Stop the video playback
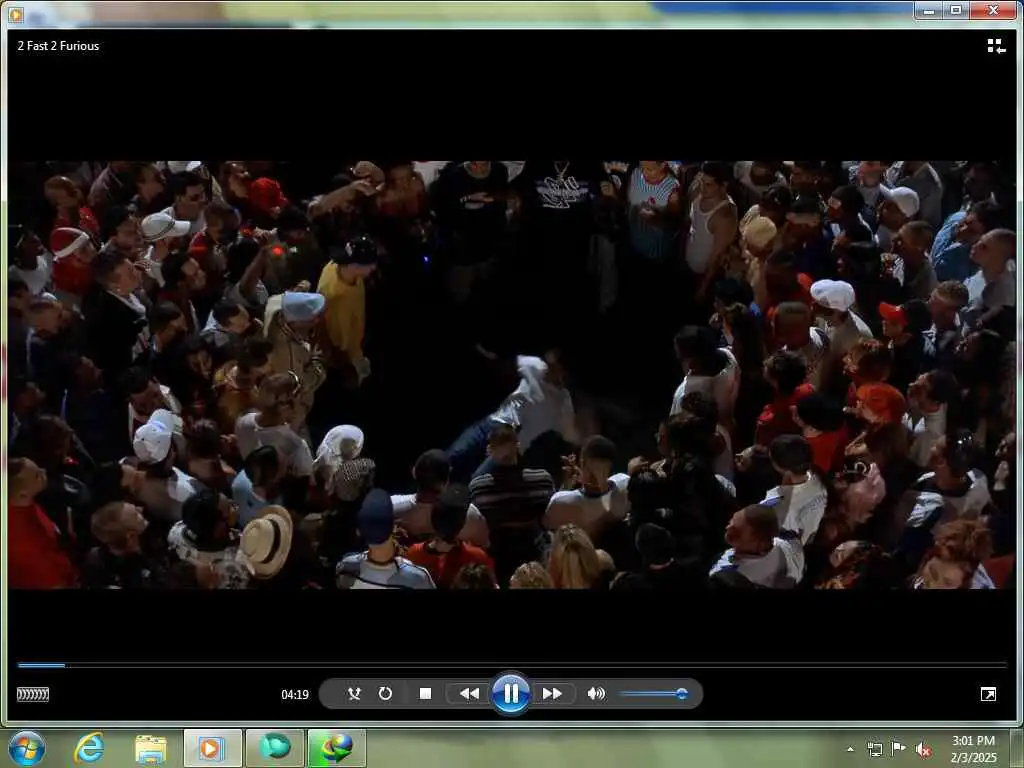The width and height of the screenshot is (1024, 768). [425, 694]
